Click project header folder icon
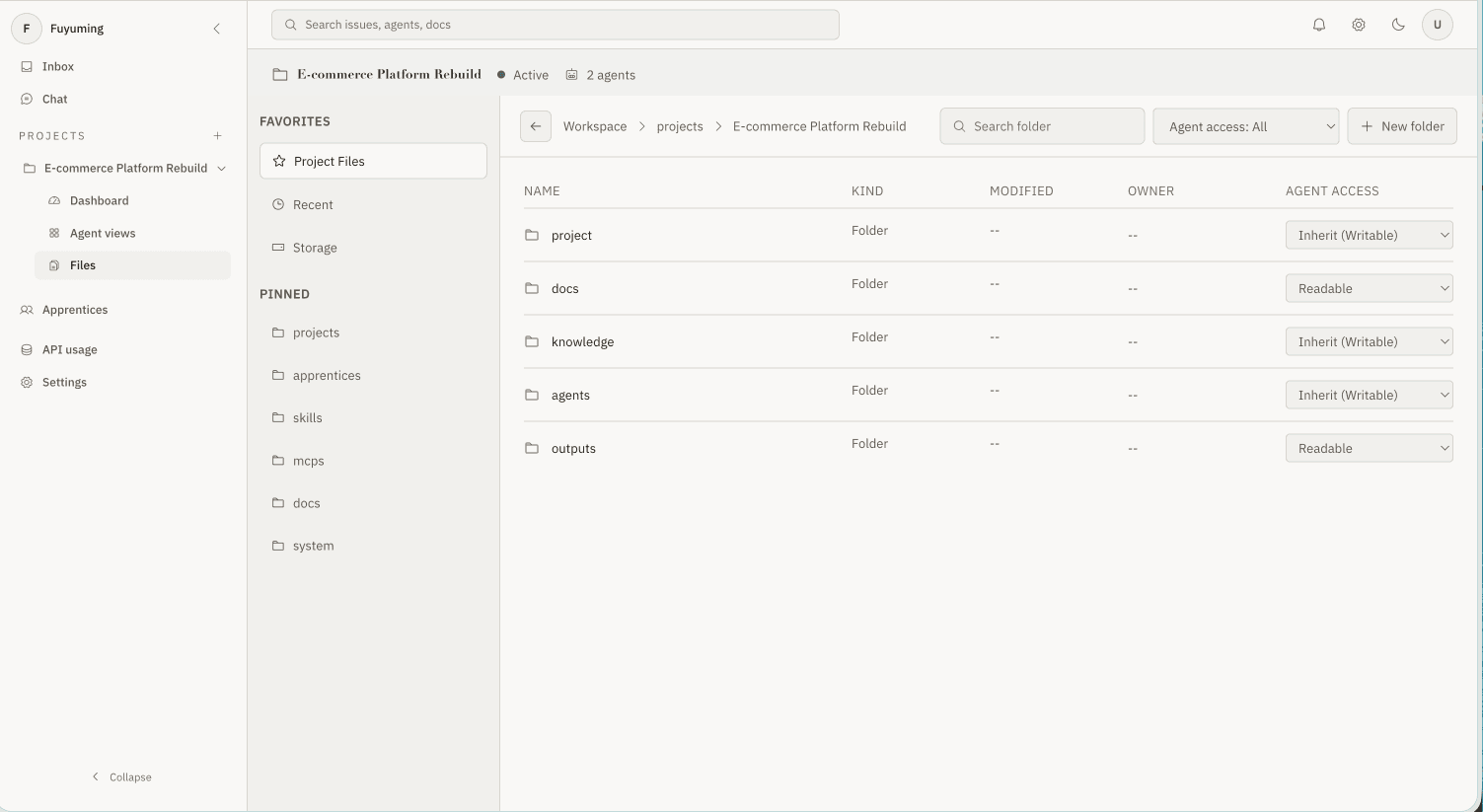 pyautogui.click(x=280, y=75)
